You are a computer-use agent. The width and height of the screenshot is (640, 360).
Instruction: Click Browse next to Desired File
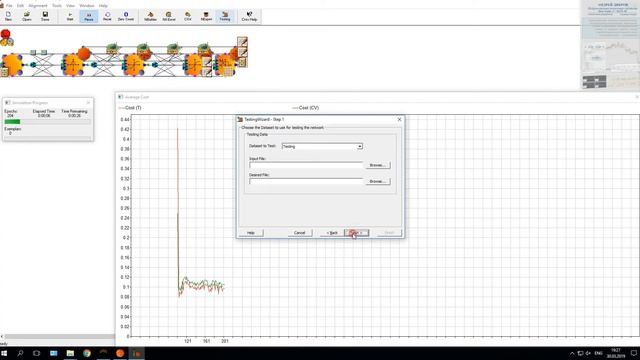pyautogui.click(x=378, y=181)
